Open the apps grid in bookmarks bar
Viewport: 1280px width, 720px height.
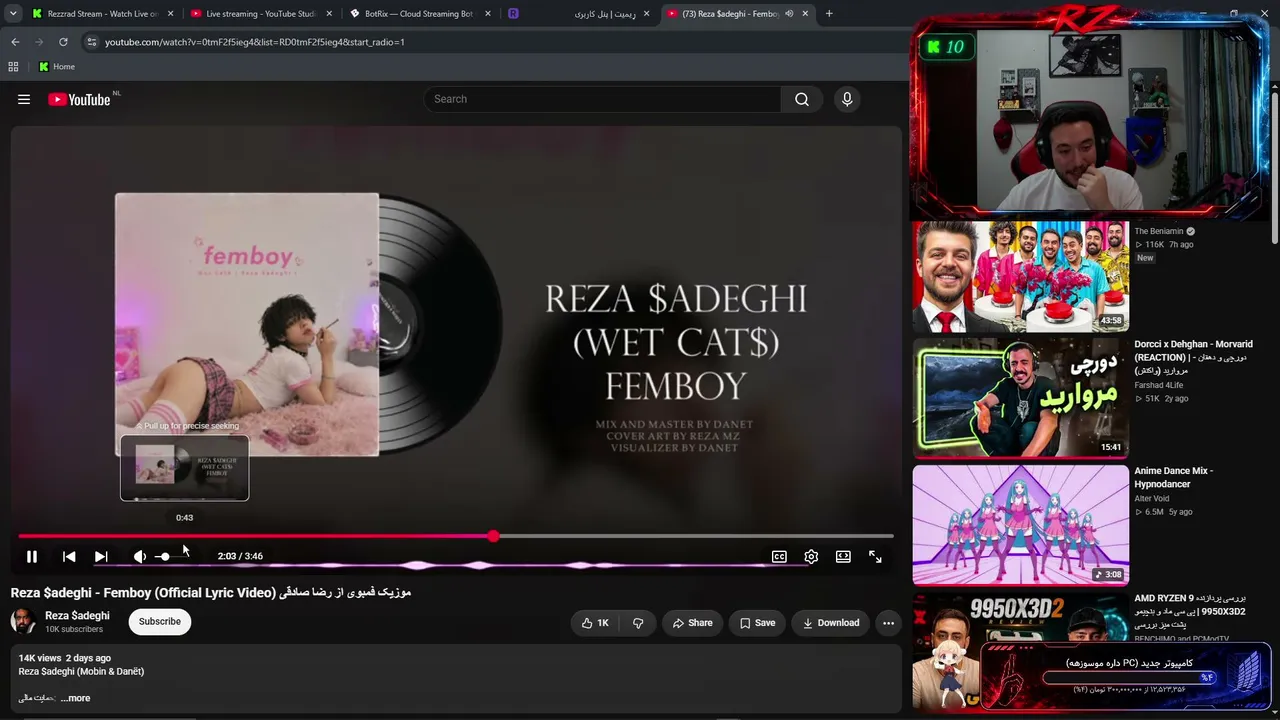point(13,67)
